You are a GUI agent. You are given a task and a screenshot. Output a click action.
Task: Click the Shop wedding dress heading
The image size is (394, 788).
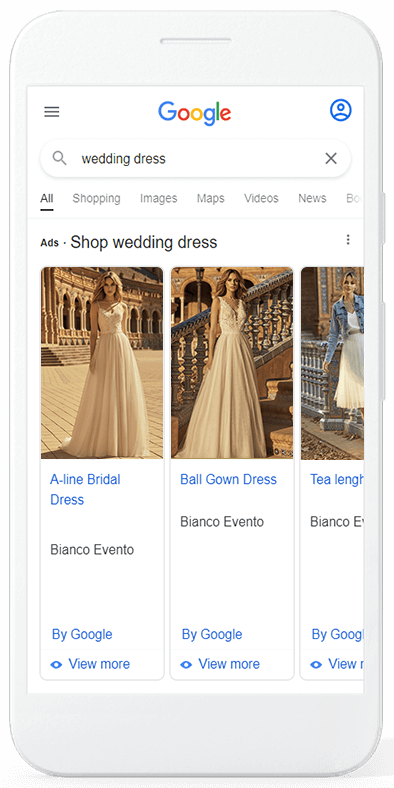point(144,242)
